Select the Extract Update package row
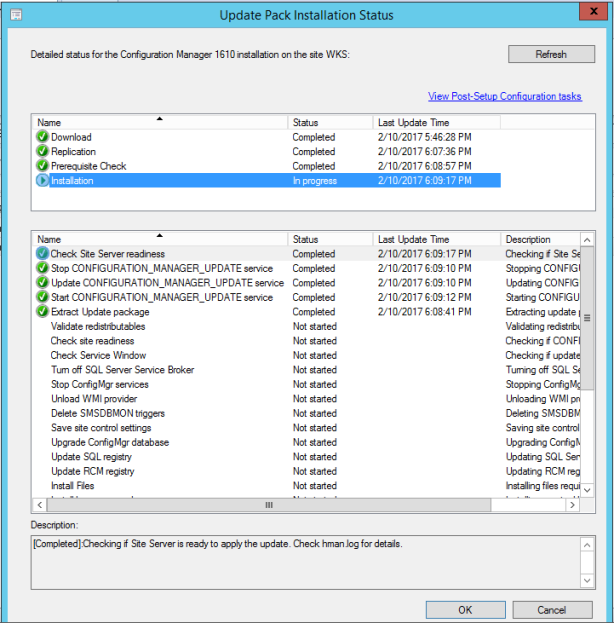Screen dimensions: 614x623 (x=308, y=312)
